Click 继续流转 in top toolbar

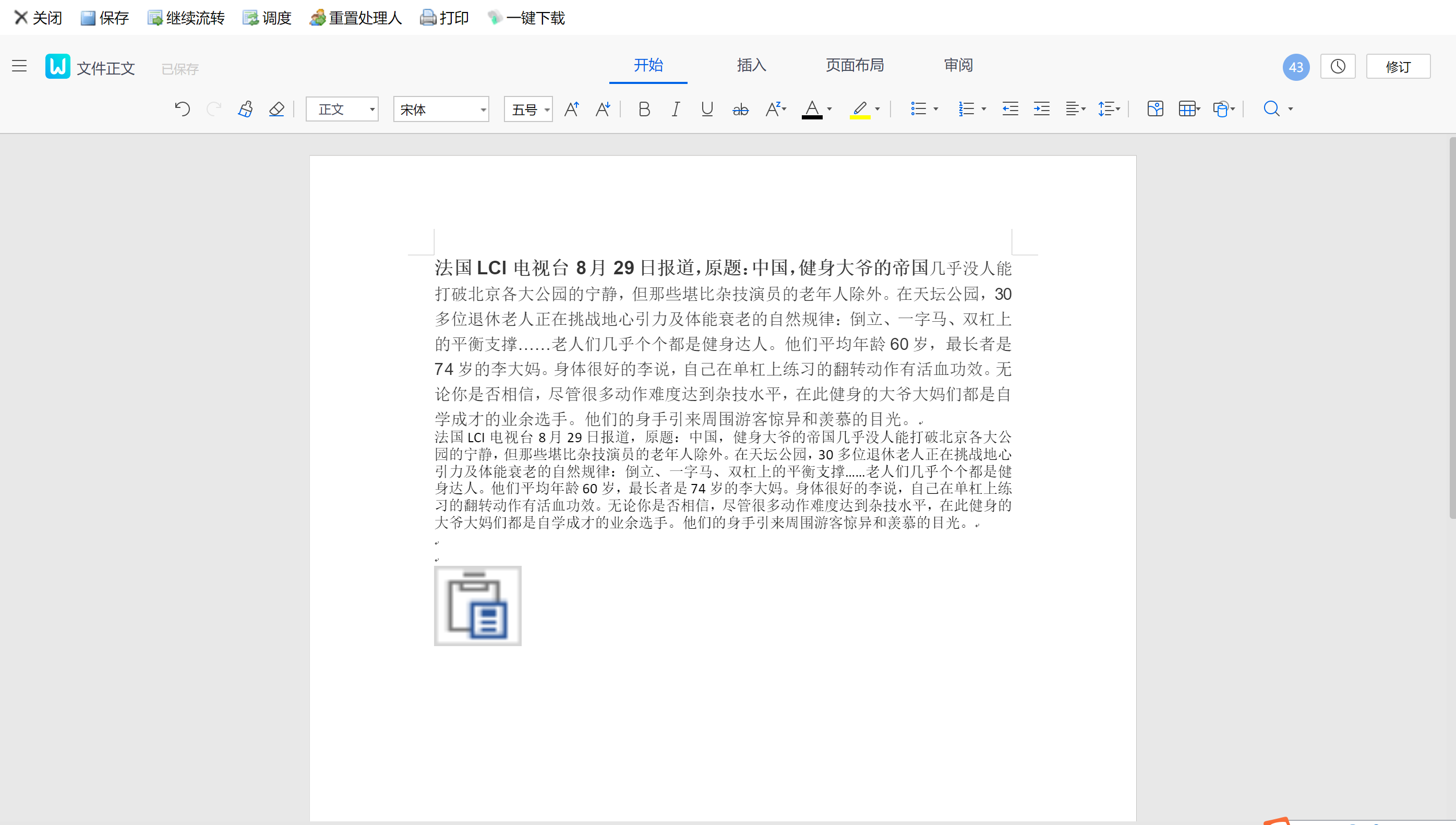click(186, 18)
